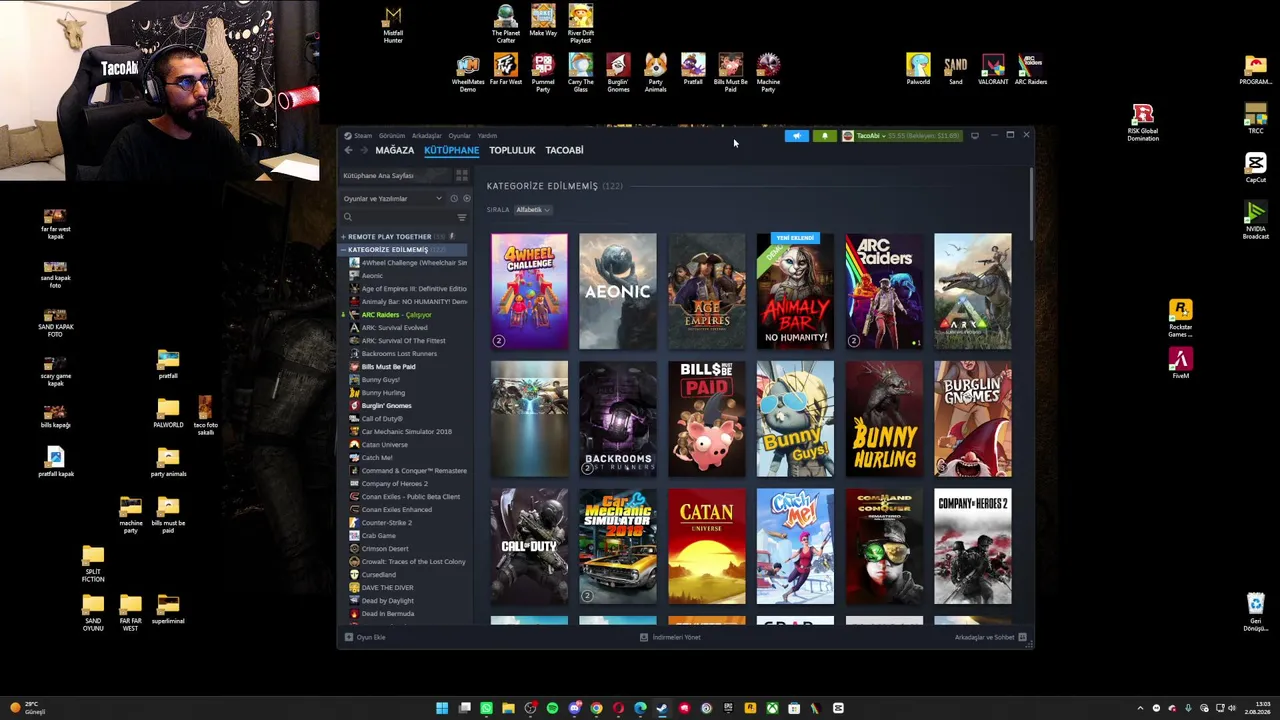Open the Catan Universe game cover
Screen dimensions: 1280x720
[707, 547]
